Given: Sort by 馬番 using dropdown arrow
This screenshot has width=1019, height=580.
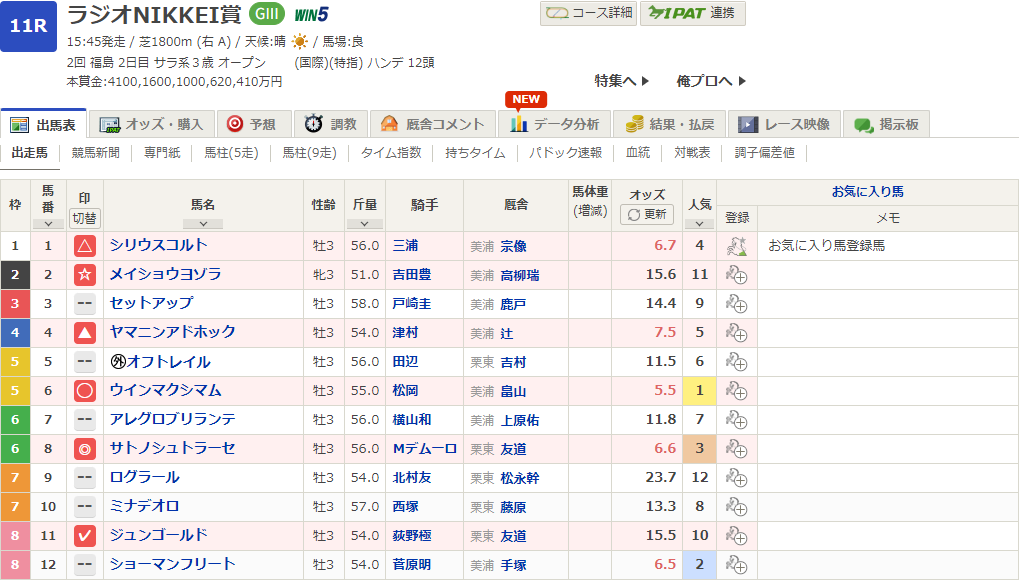Looking at the screenshot, I should (48, 218).
